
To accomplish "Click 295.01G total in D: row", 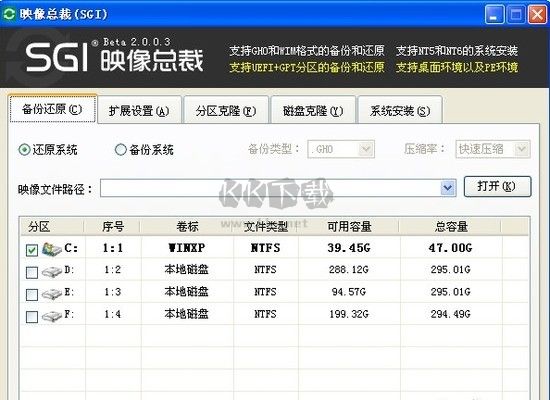I will pos(451,269).
